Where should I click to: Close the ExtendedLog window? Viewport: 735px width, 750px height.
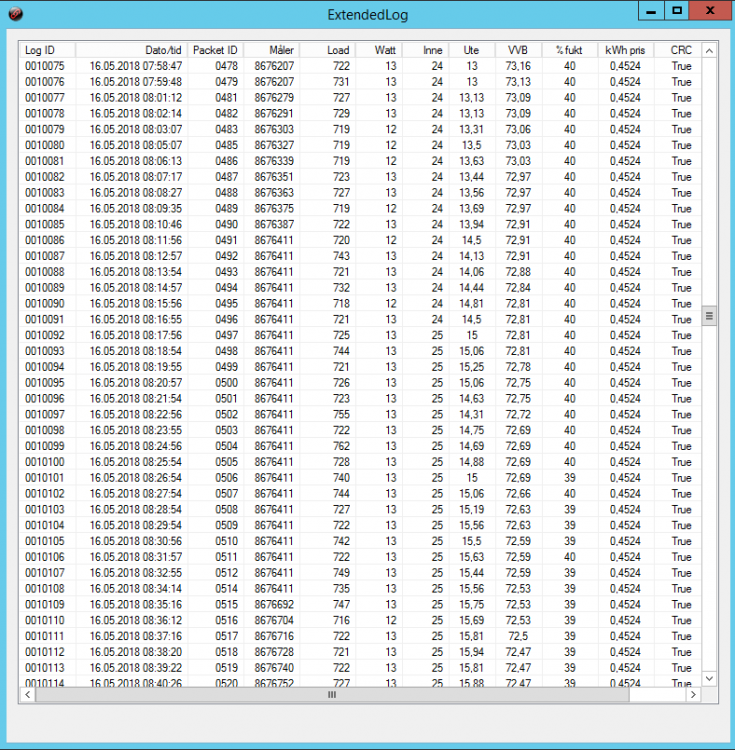point(710,11)
